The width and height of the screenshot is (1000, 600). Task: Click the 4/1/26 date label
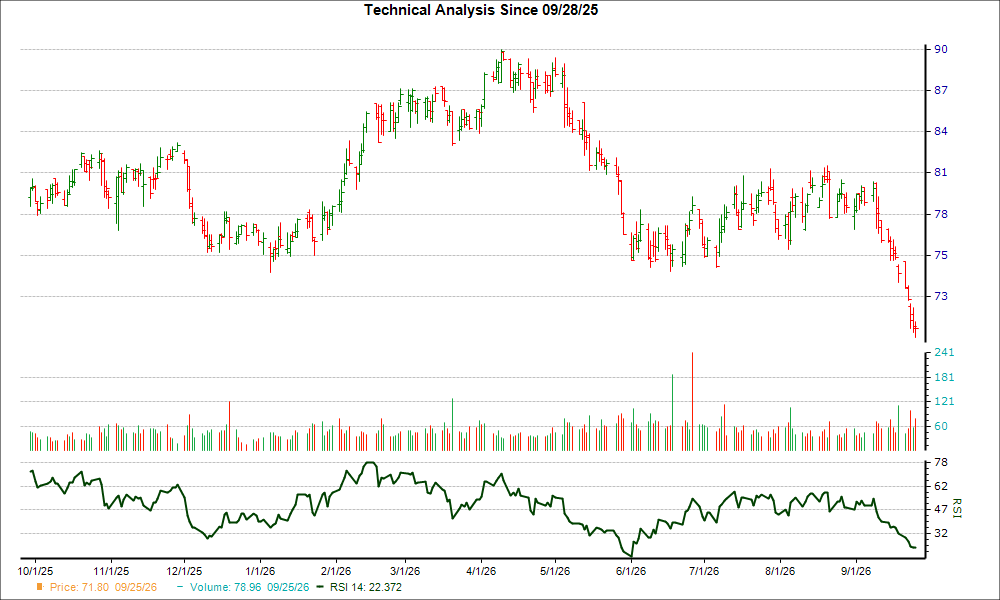tap(481, 571)
